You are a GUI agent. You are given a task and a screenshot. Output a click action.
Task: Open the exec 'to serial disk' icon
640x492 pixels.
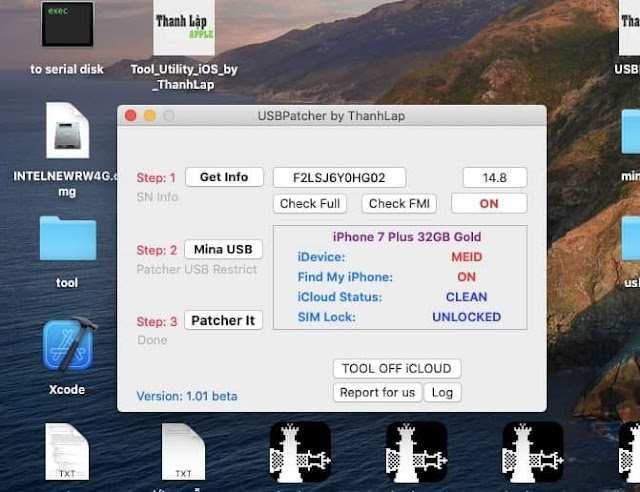(x=67, y=24)
